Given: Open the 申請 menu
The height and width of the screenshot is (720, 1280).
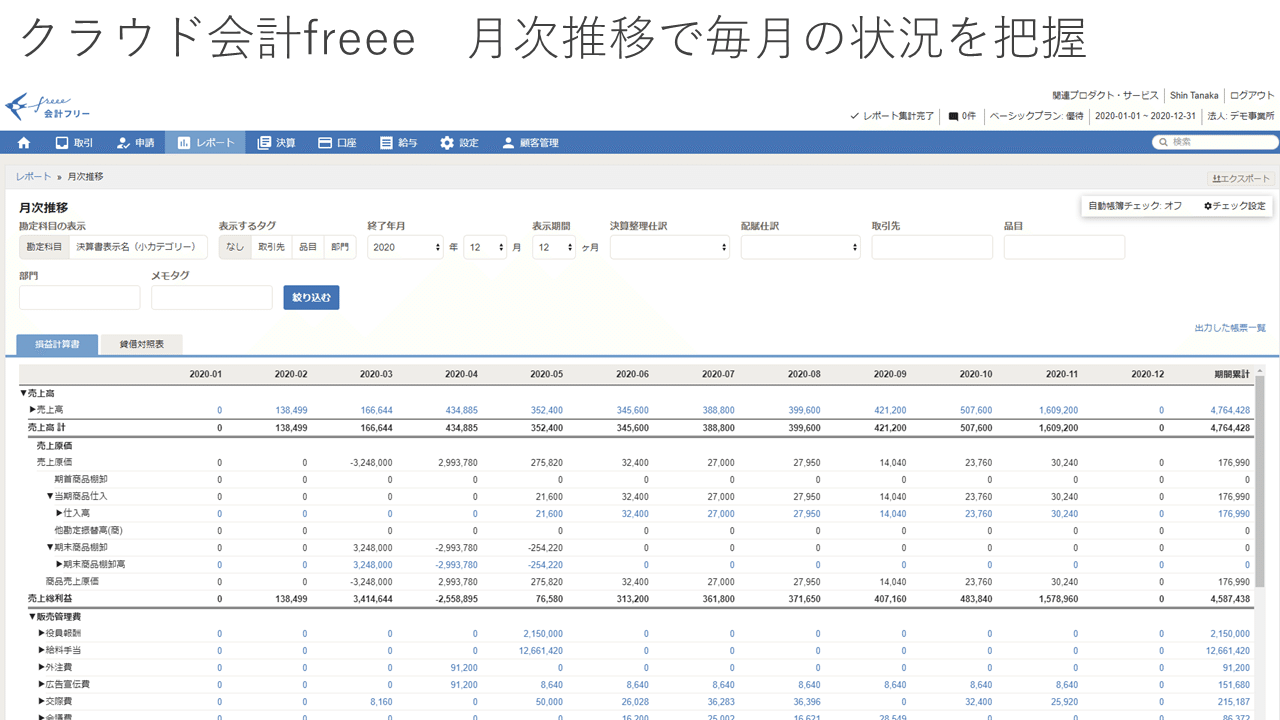Looking at the screenshot, I should click(x=135, y=143).
